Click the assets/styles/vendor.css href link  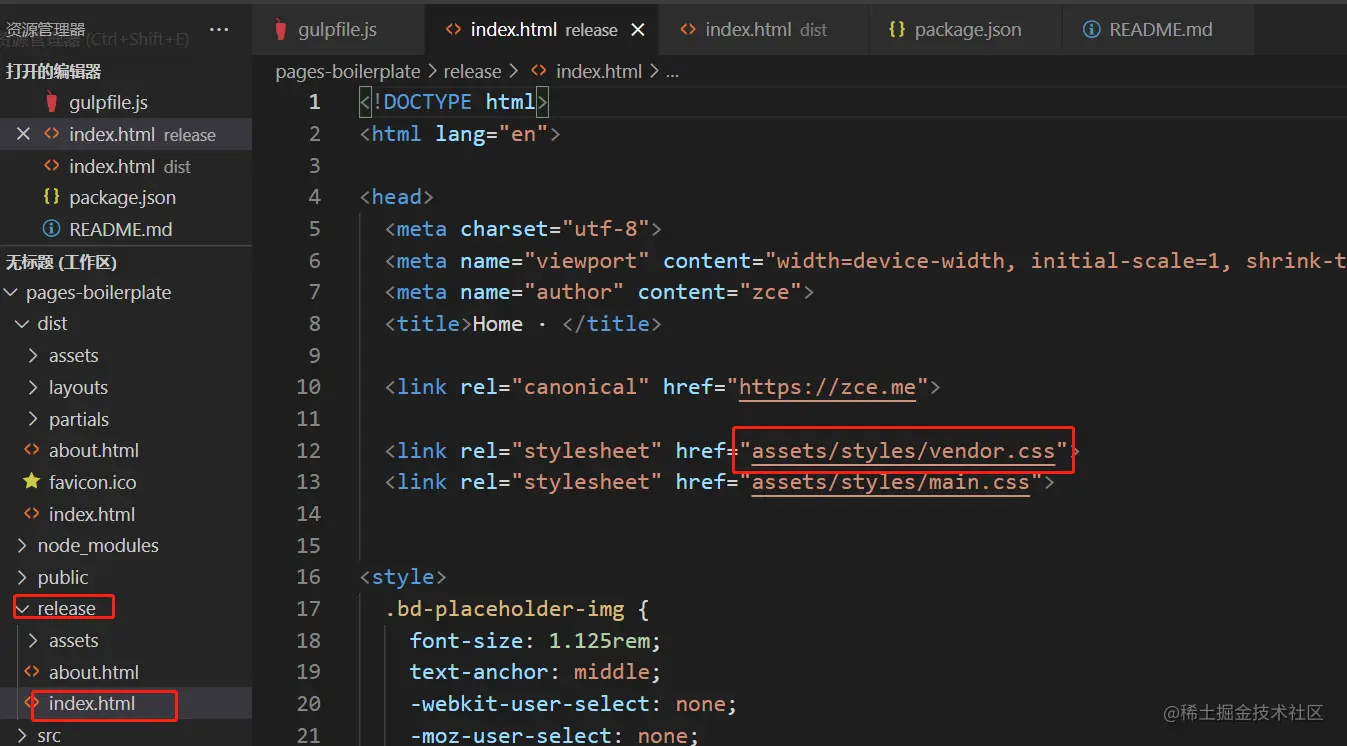coord(903,450)
